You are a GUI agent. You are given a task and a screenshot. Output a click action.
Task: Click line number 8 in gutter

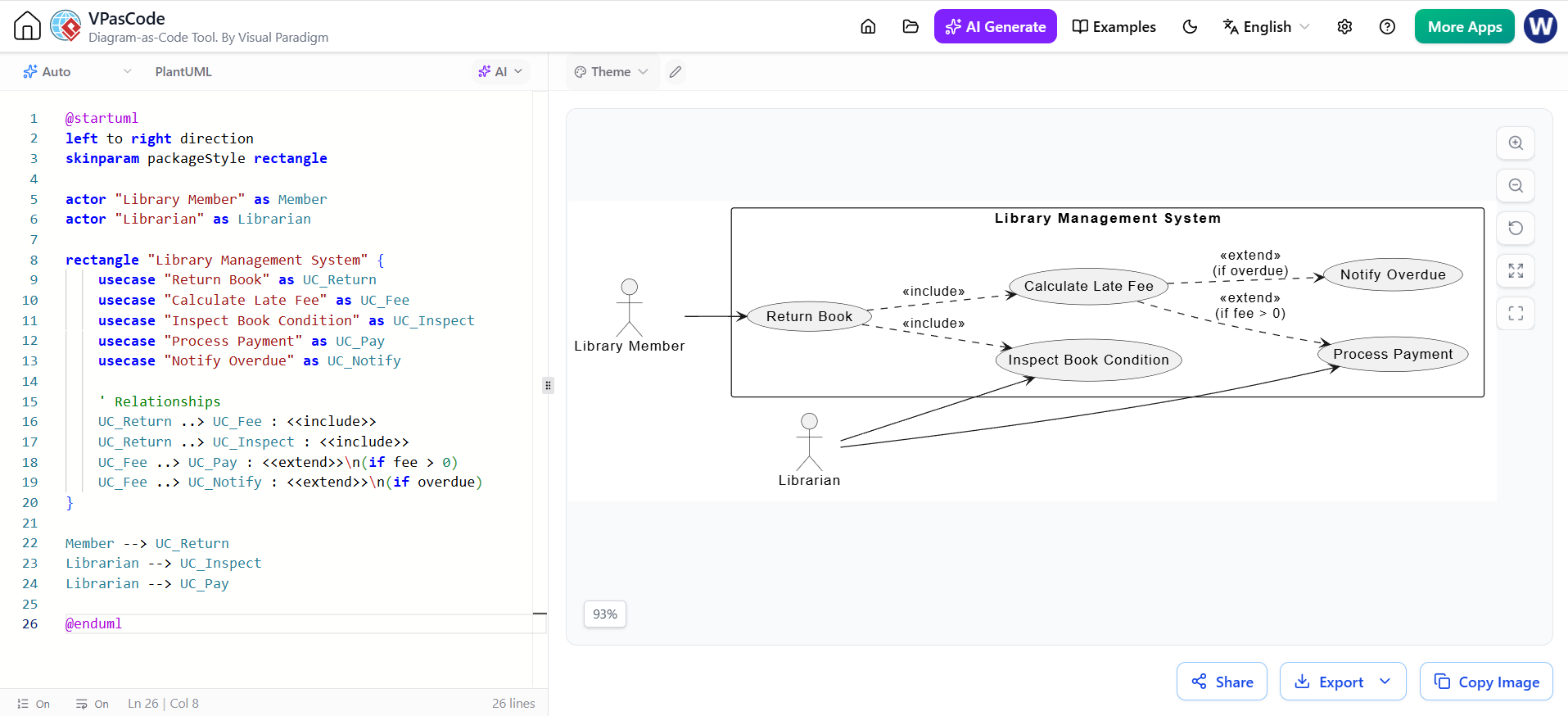[34, 260]
